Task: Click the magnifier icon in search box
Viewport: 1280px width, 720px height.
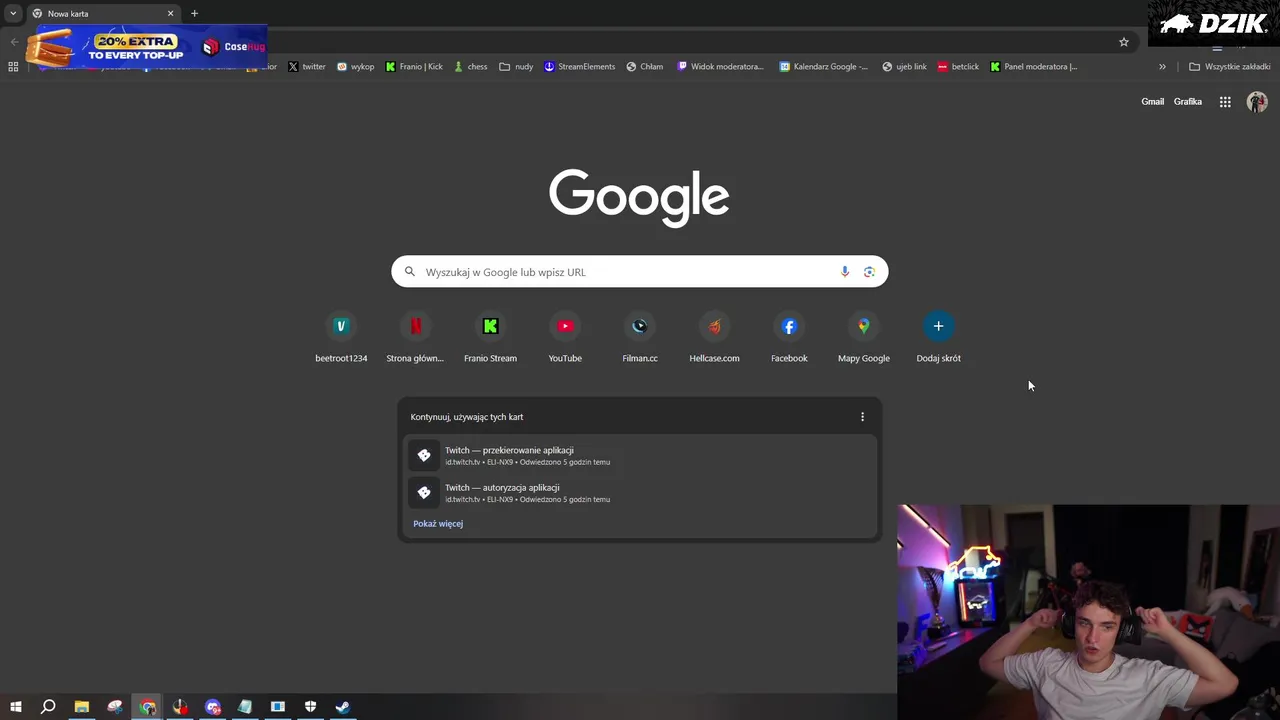Action: tap(409, 272)
